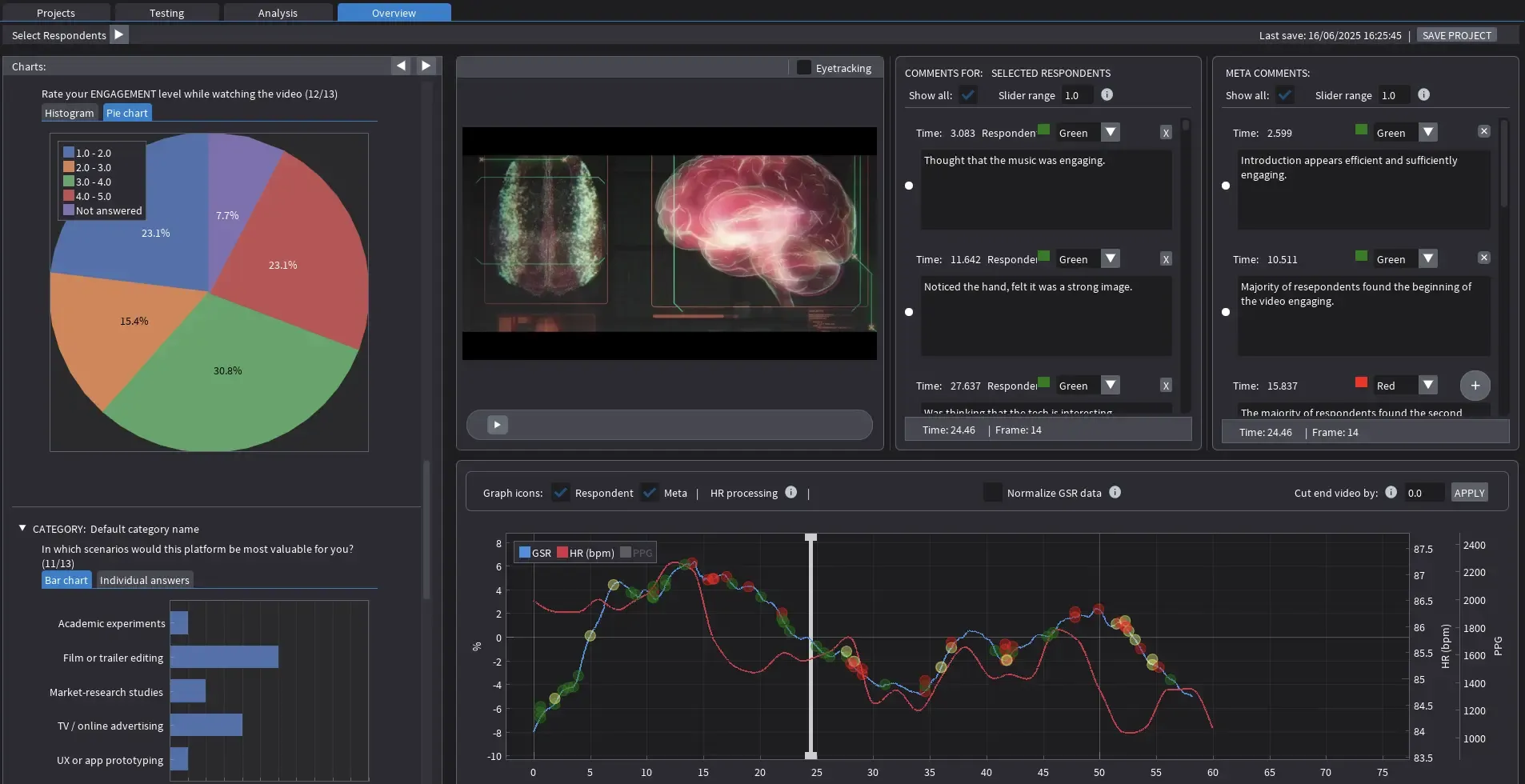Open the Individual answers view
Image resolution: width=1525 pixels, height=784 pixels.
[x=144, y=579]
